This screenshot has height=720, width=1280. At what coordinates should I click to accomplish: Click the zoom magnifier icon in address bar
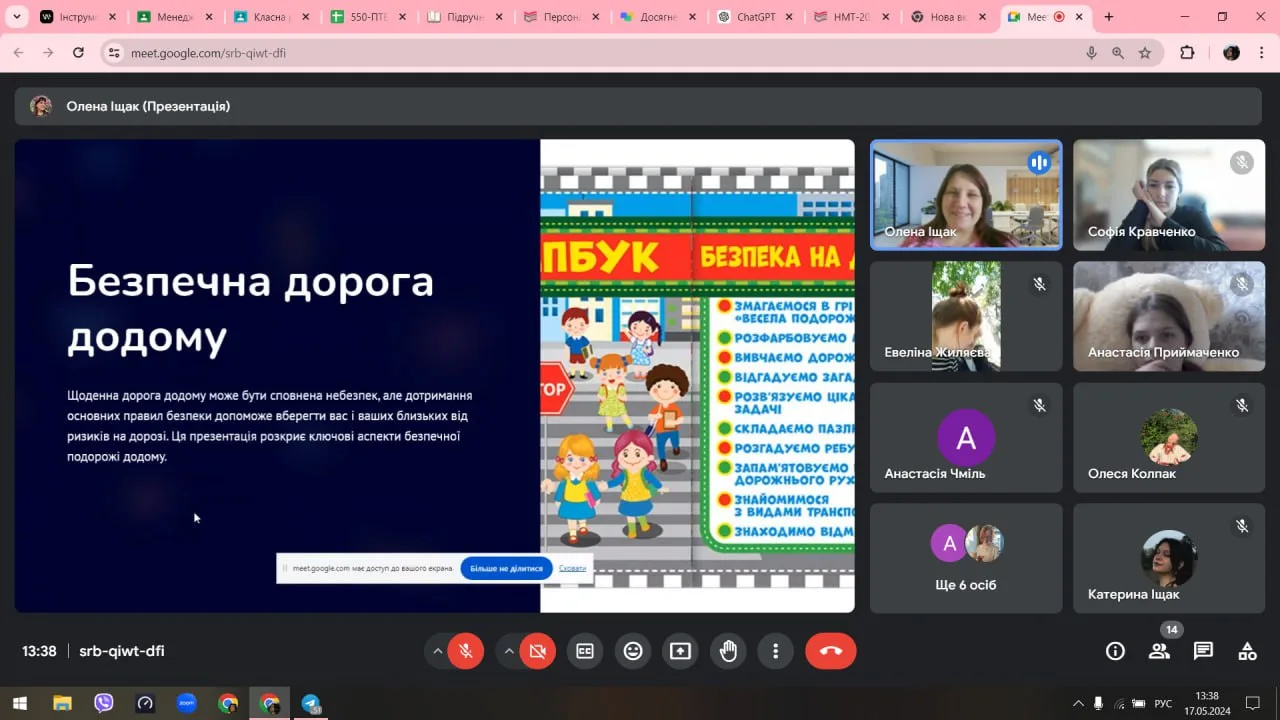(x=1118, y=53)
